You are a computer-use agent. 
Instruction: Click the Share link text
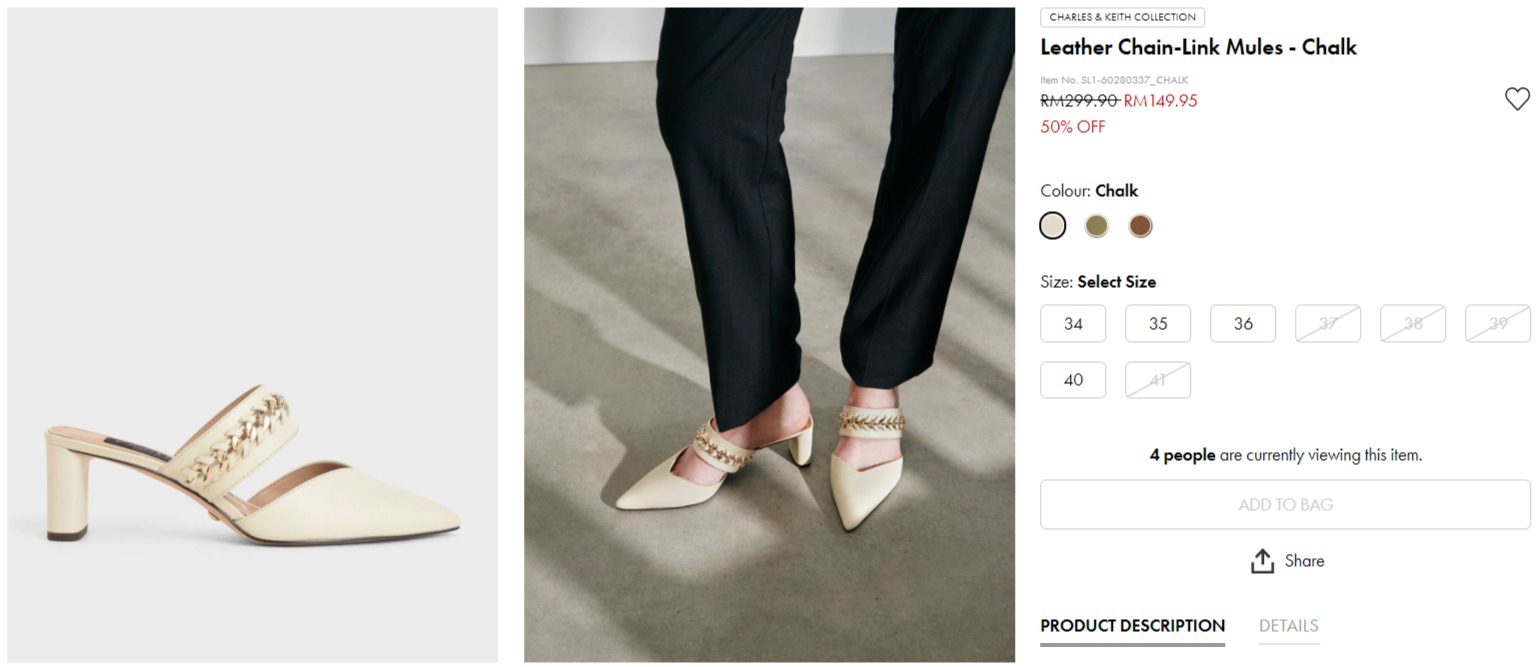point(1304,561)
